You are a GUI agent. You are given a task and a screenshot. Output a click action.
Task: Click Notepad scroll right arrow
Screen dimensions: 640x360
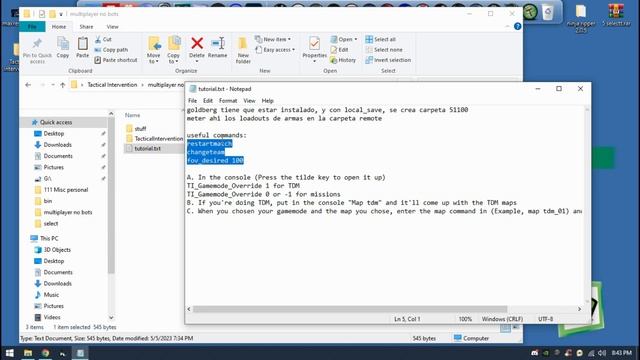[579, 309]
